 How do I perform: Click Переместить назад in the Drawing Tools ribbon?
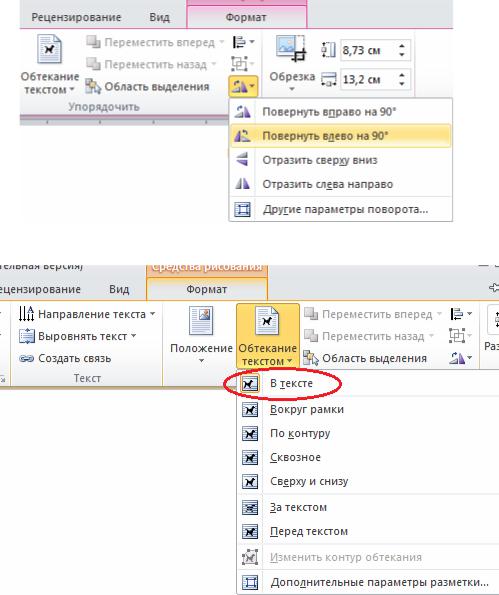click(369, 336)
